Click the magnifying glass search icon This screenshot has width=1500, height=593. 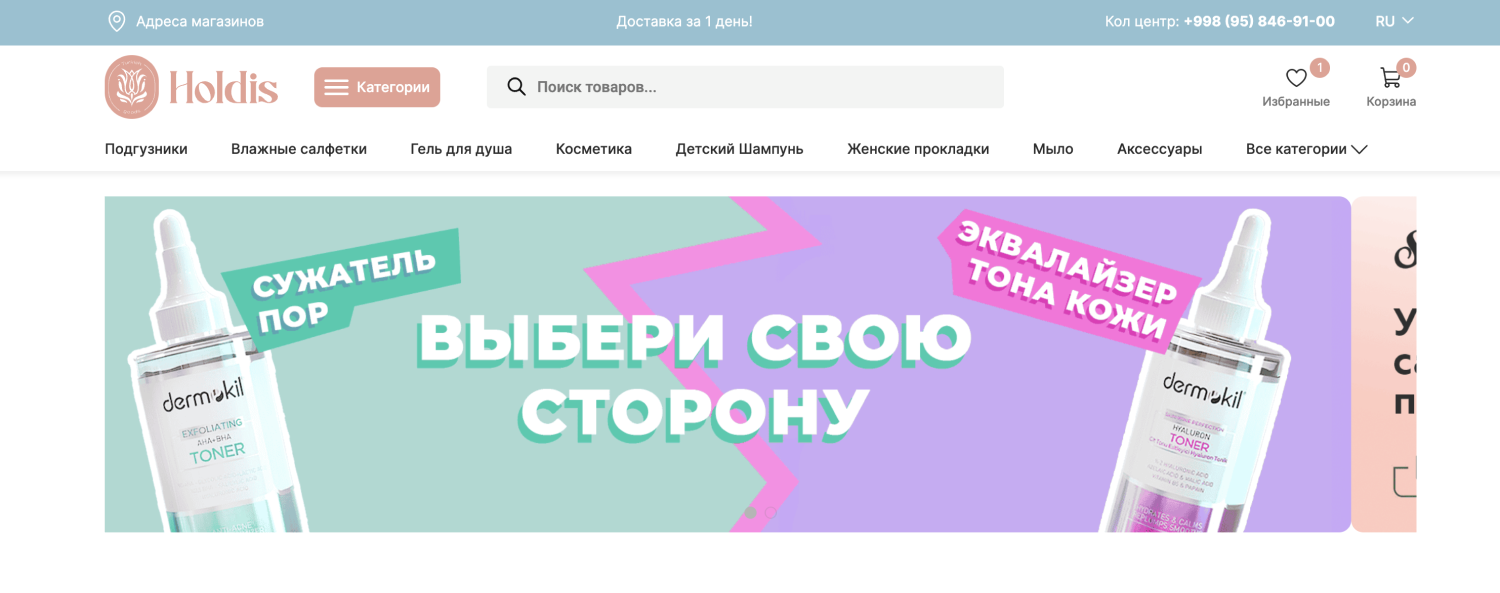pos(516,87)
